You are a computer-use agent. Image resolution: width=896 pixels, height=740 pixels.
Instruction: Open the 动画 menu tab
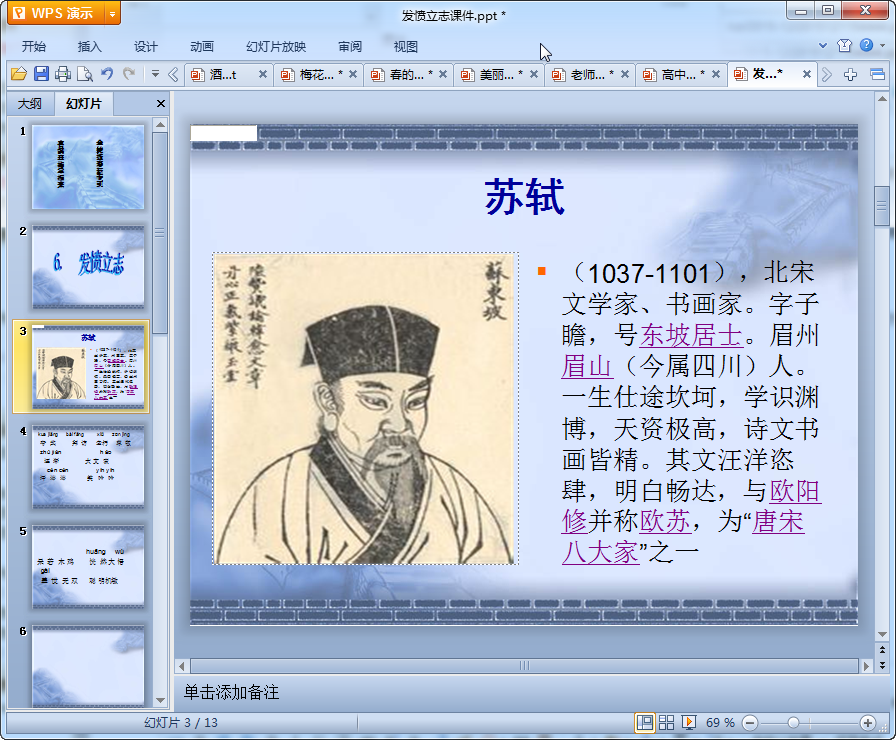(202, 46)
